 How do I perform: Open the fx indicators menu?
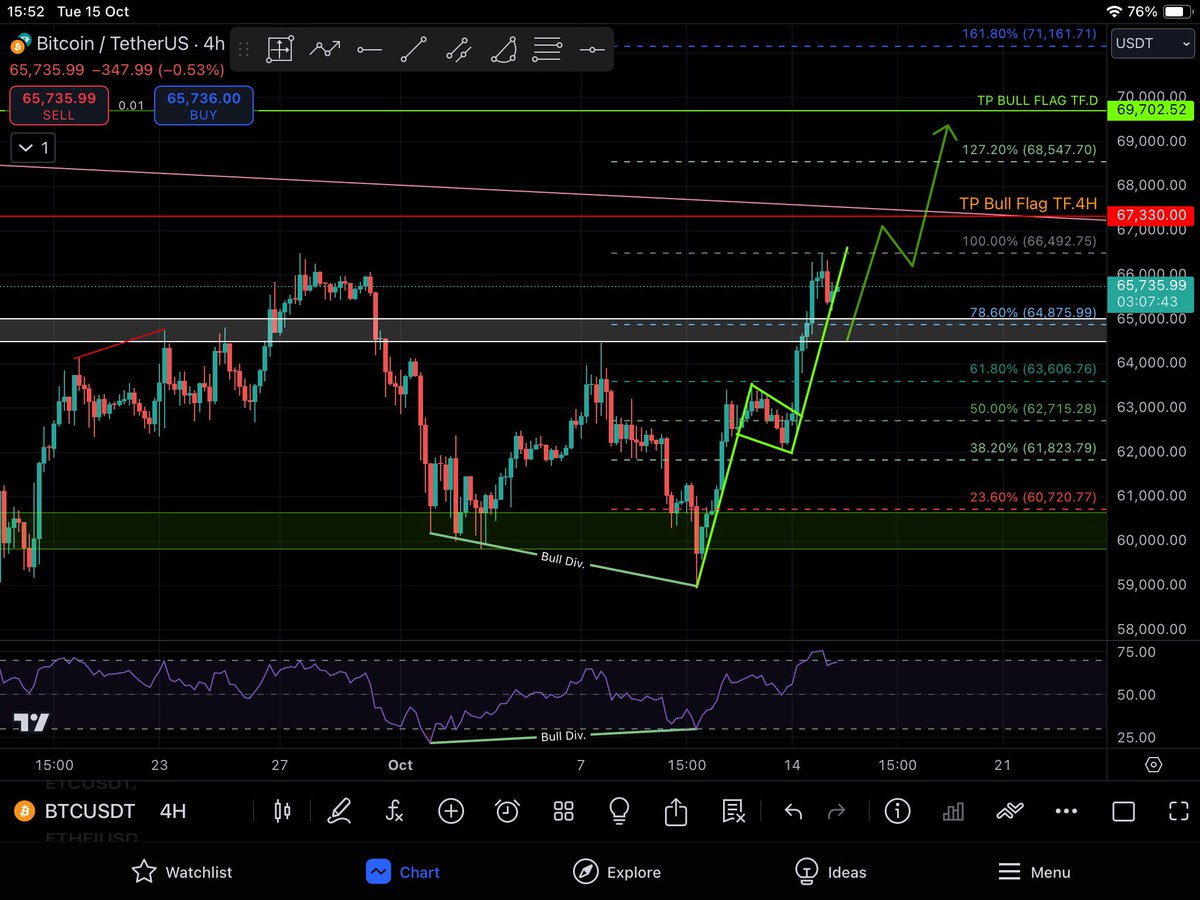pos(395,811)
